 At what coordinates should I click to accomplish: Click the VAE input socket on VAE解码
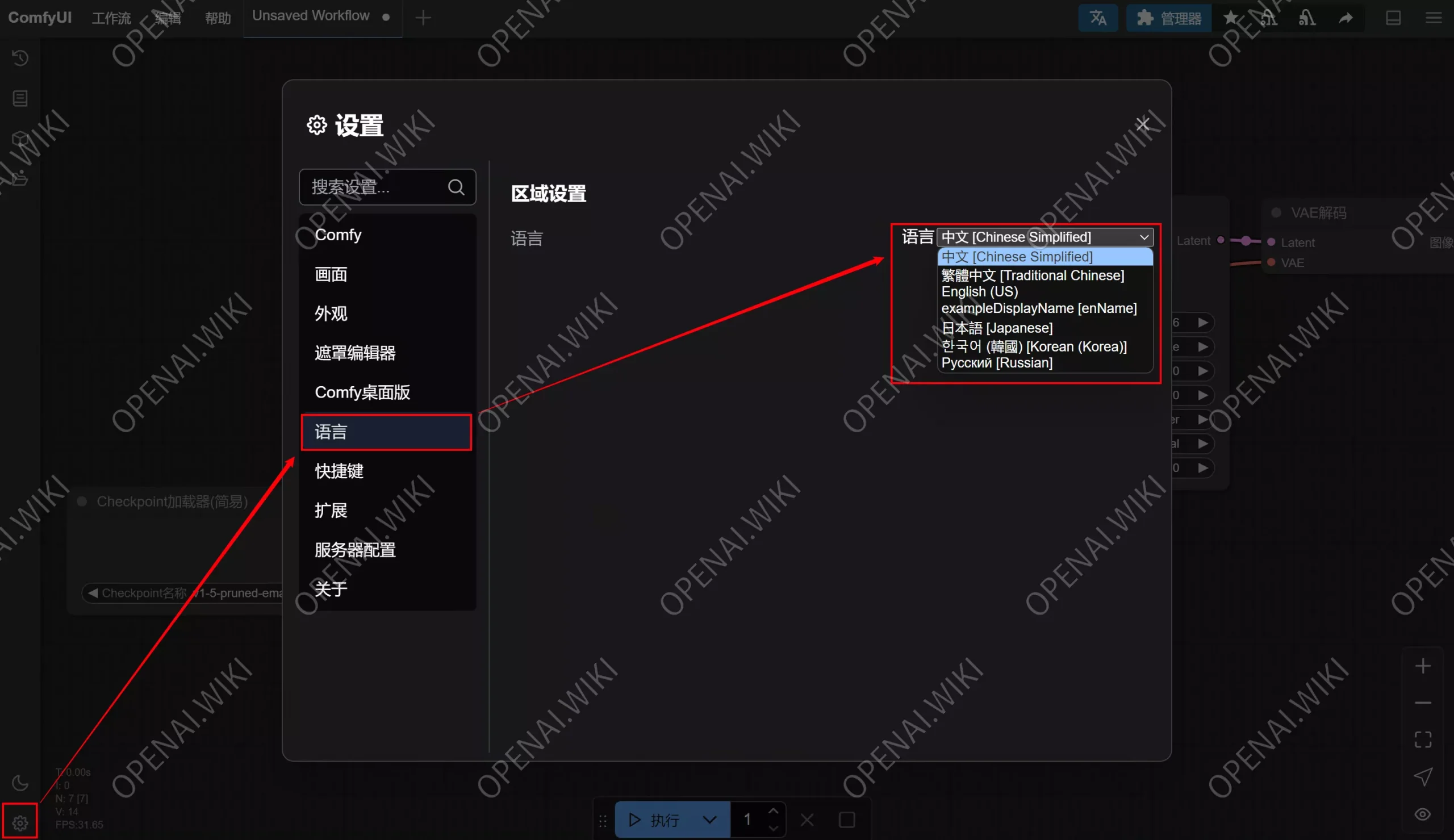pos(1271,262)
